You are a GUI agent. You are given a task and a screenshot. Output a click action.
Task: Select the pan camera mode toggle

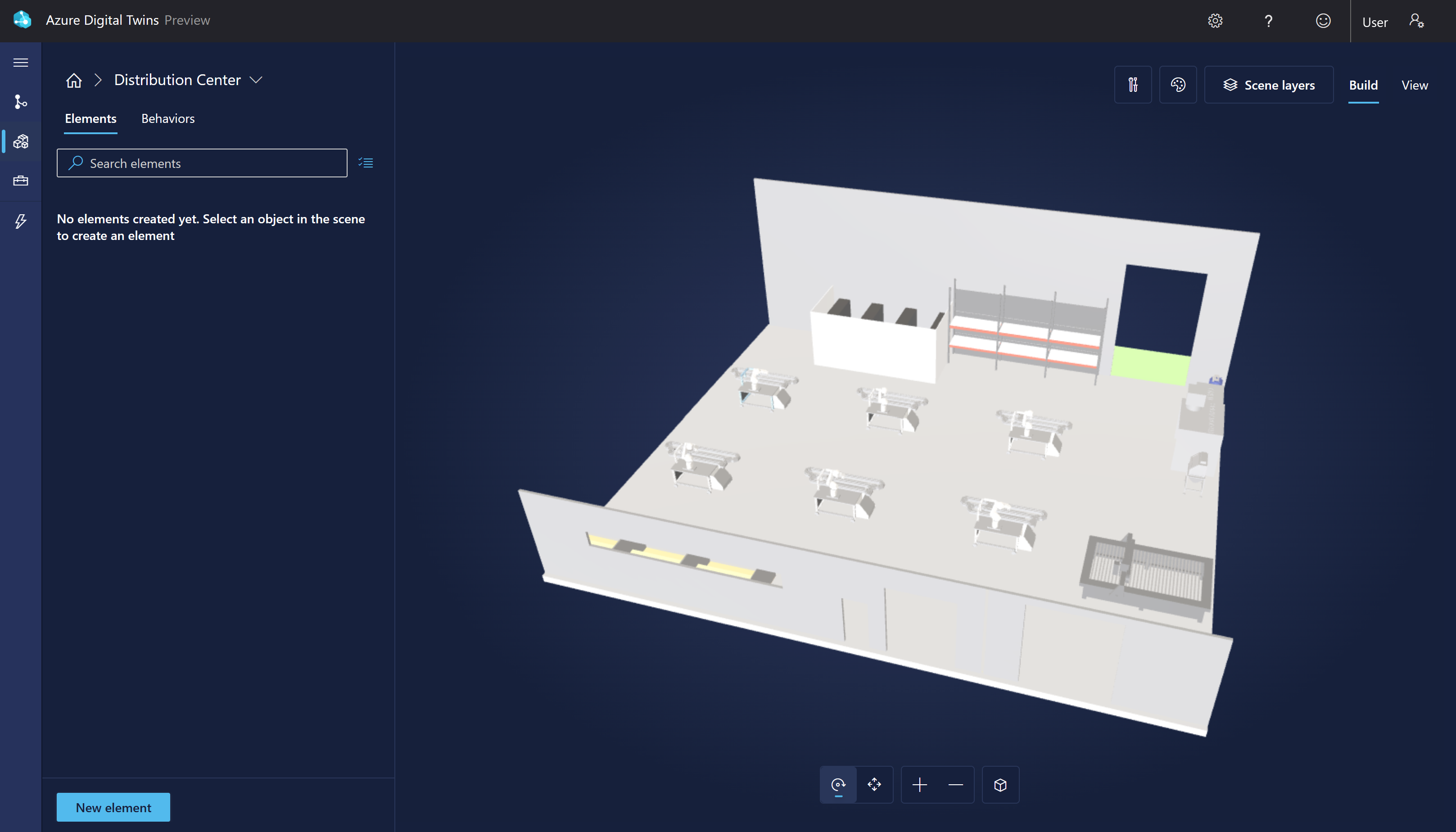[874, 785]
